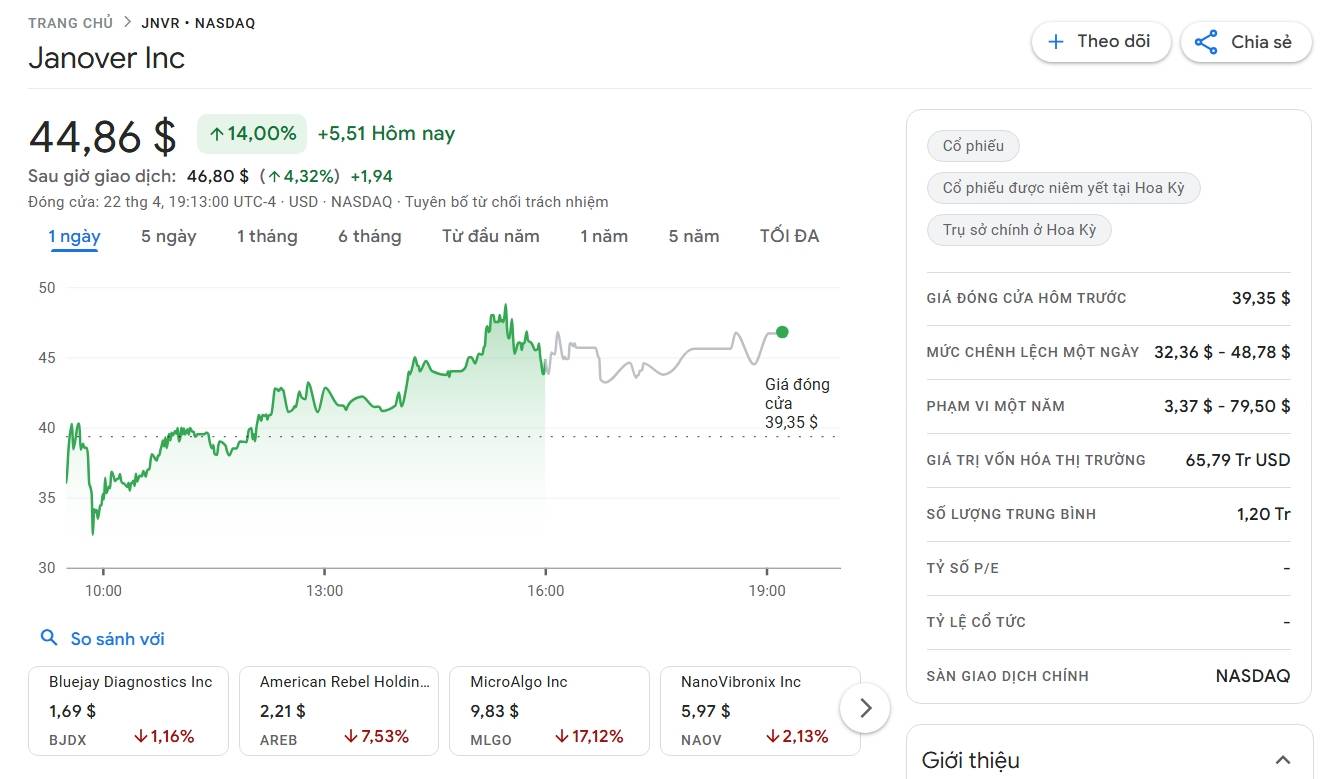Viewport: 1325px width, 779px height.
Task: Click the MLGO 17,12% decline value
Action: 589,737
